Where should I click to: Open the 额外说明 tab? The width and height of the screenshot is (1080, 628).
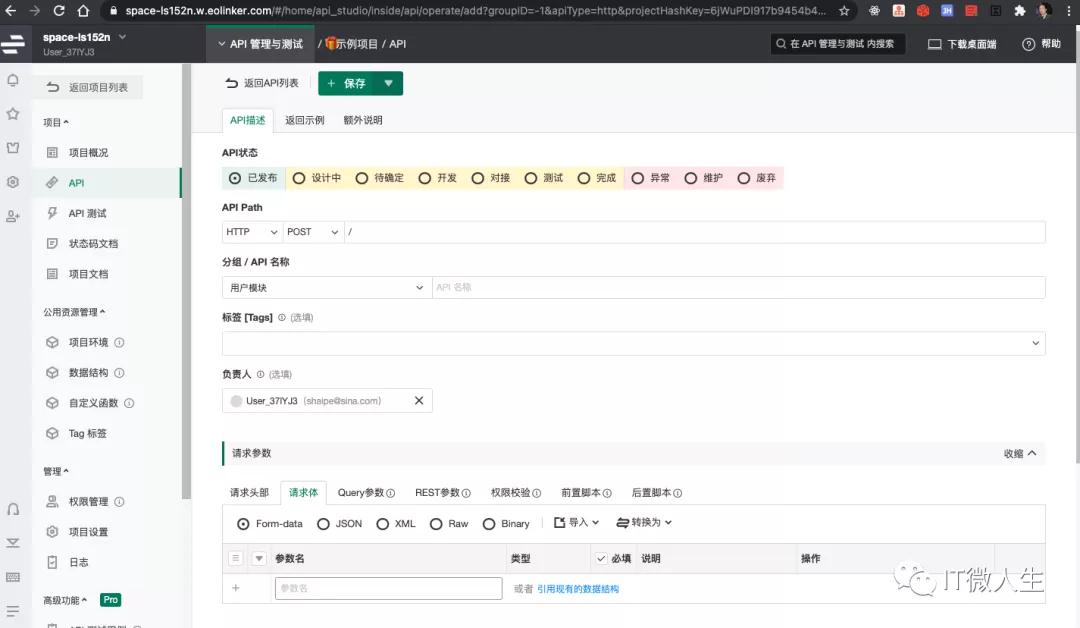(x=362, y=120)
